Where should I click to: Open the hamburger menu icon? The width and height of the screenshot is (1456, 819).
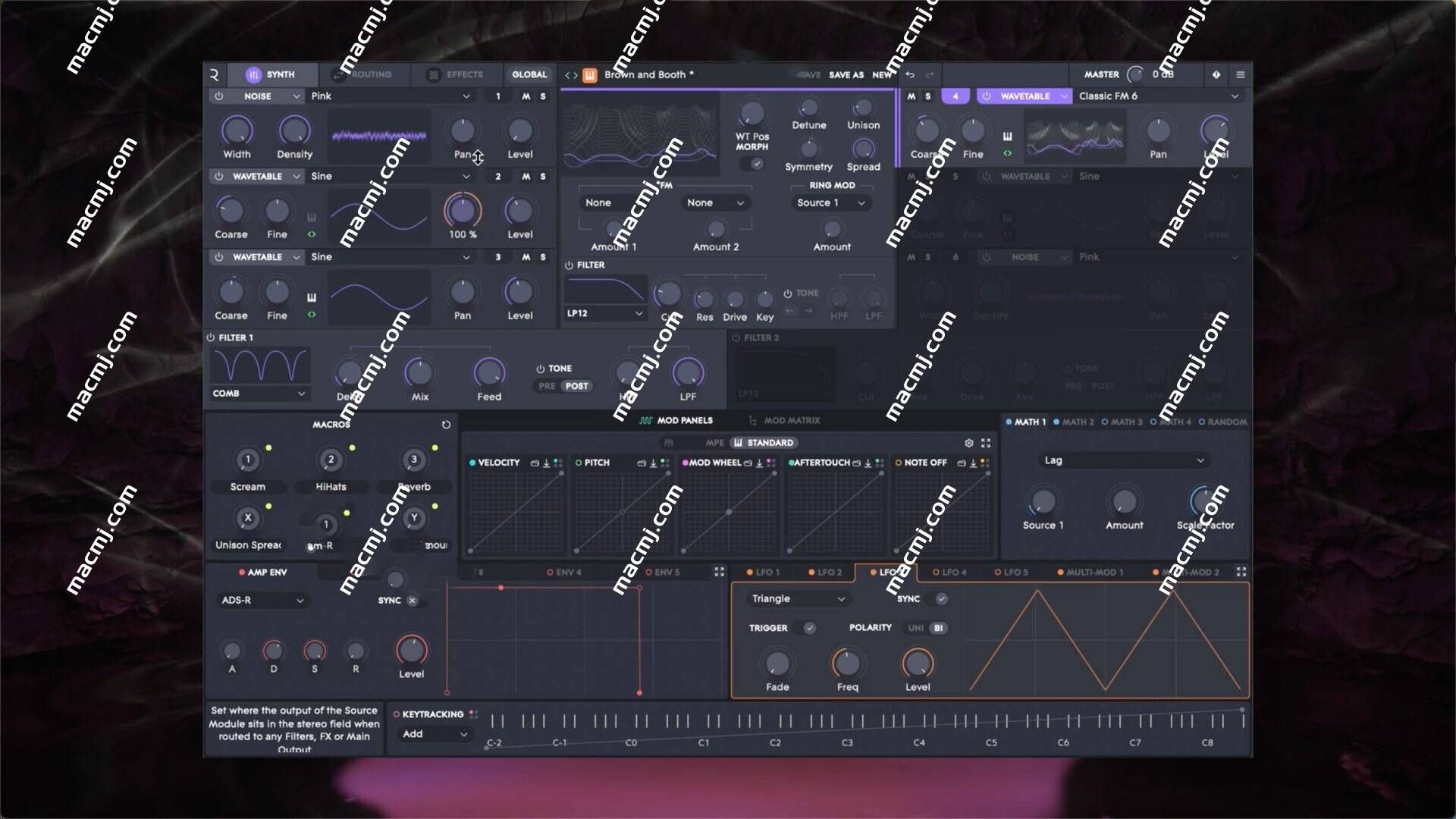pos(1241,74)
